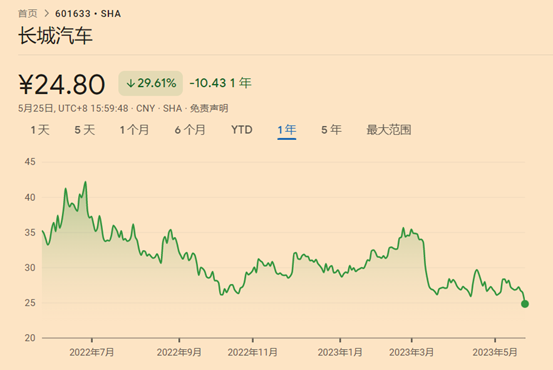The height and width of the screenshot is (370, 553).
Task: Select the 601633 · SHA ticker text
Action: pos(88,13)
